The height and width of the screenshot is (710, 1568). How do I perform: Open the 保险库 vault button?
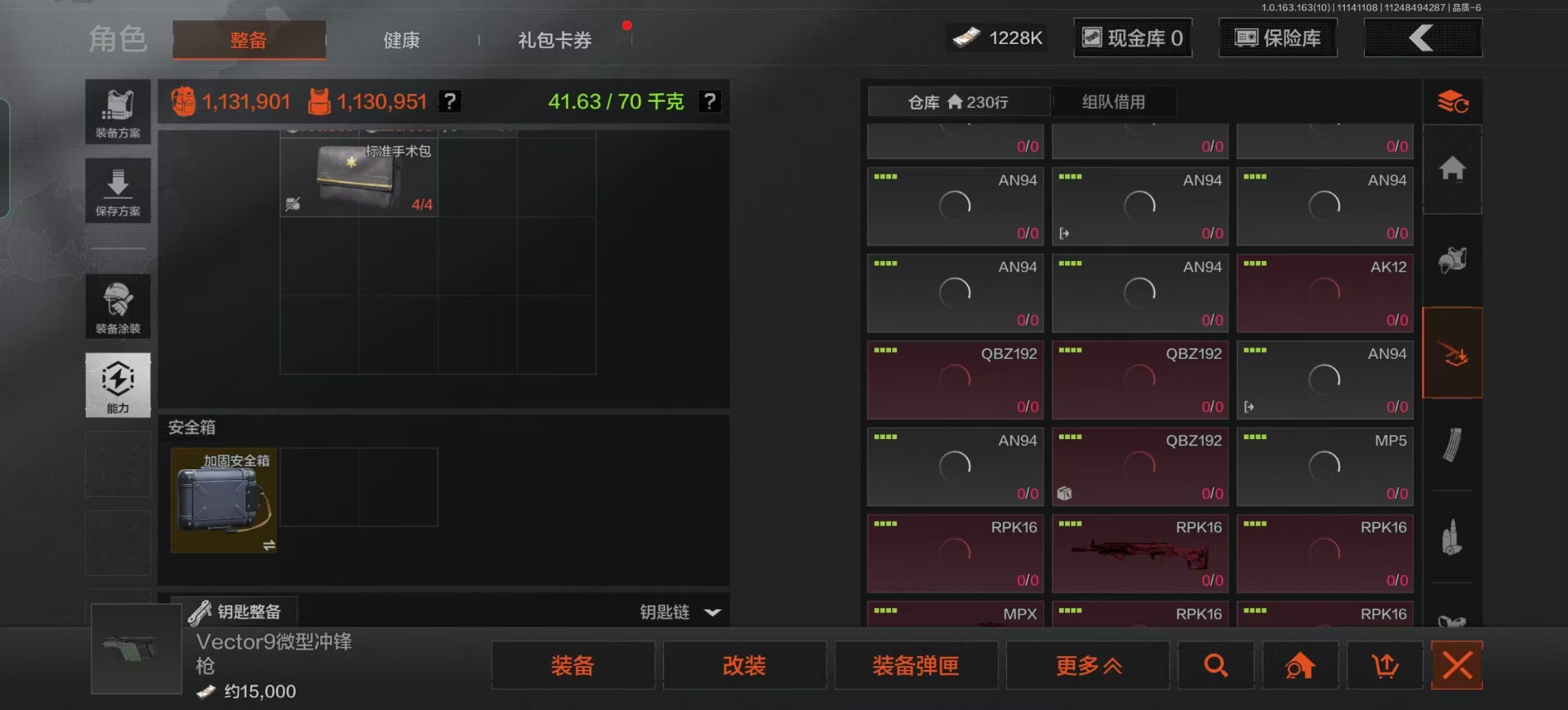[1278, 38]
